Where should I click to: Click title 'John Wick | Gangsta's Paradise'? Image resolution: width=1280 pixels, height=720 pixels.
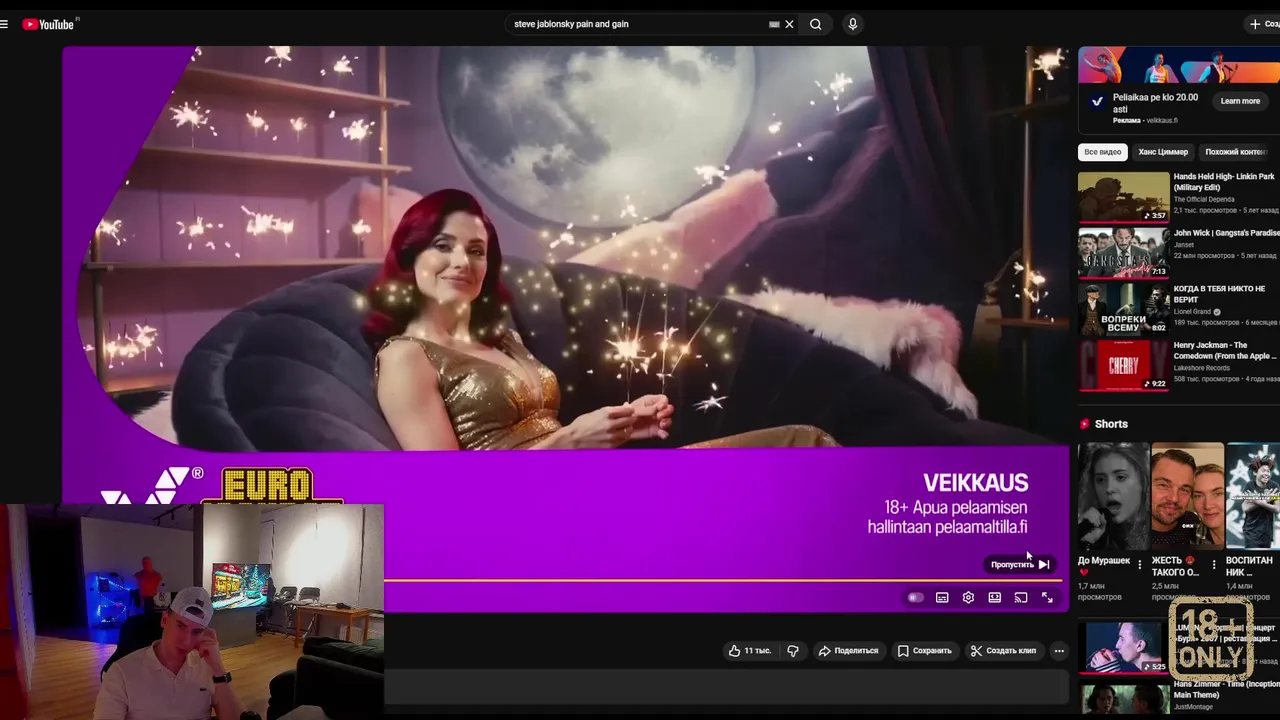pos(1227,233)
